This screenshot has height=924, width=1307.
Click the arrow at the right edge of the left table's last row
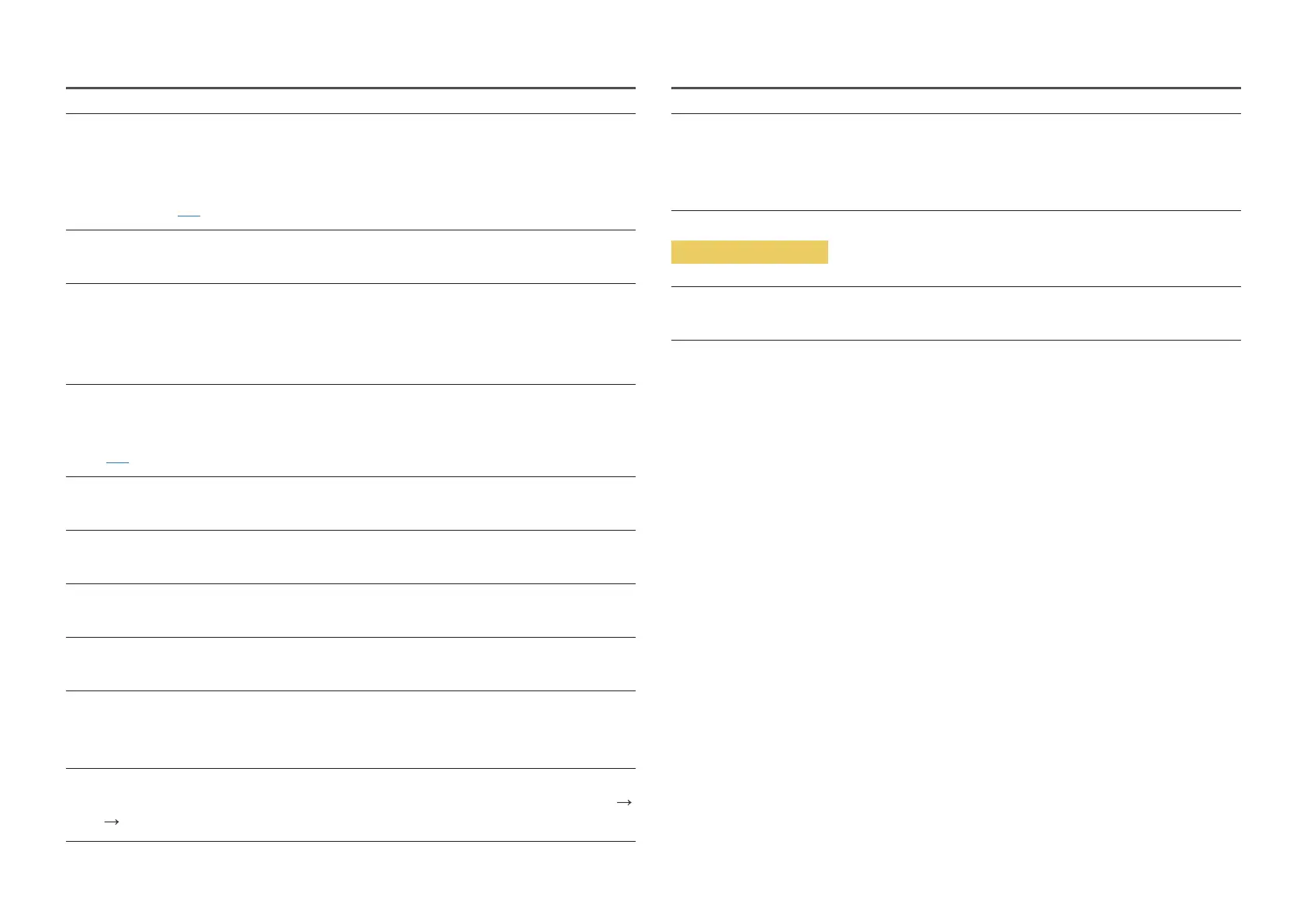[624, 802]
